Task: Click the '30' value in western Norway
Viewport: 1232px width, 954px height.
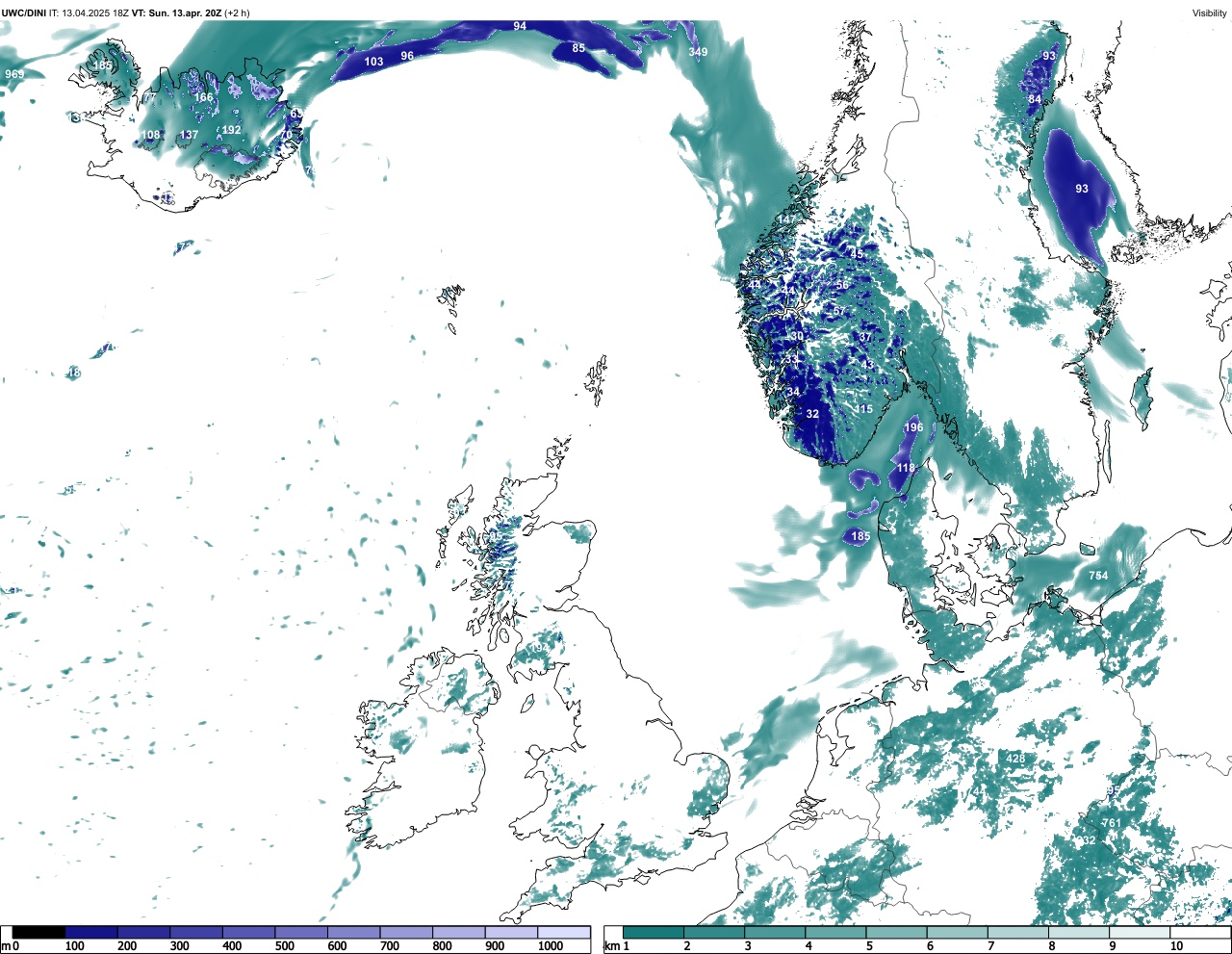Action: [x=797, y=336]
